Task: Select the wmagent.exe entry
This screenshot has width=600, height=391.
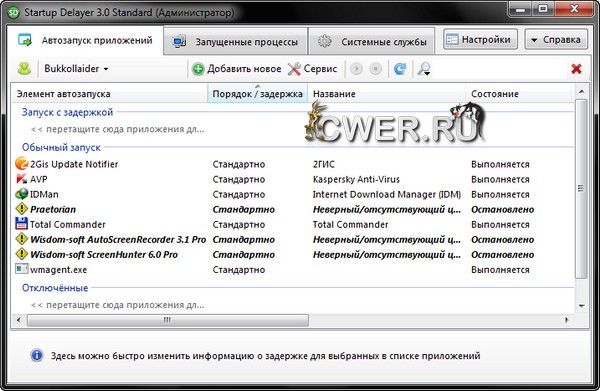Action: click(x=59, y=270)
